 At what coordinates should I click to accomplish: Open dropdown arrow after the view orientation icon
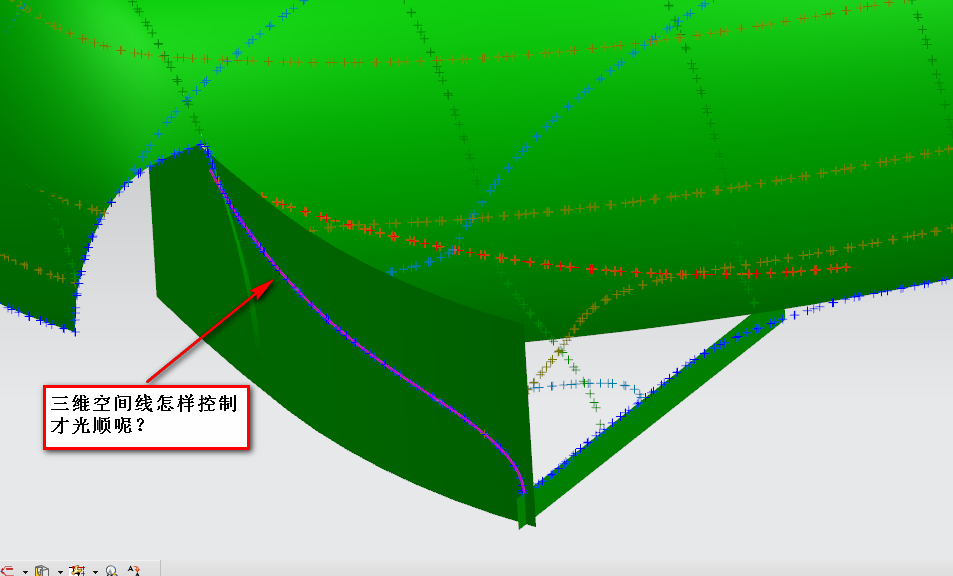pos(95,572)
